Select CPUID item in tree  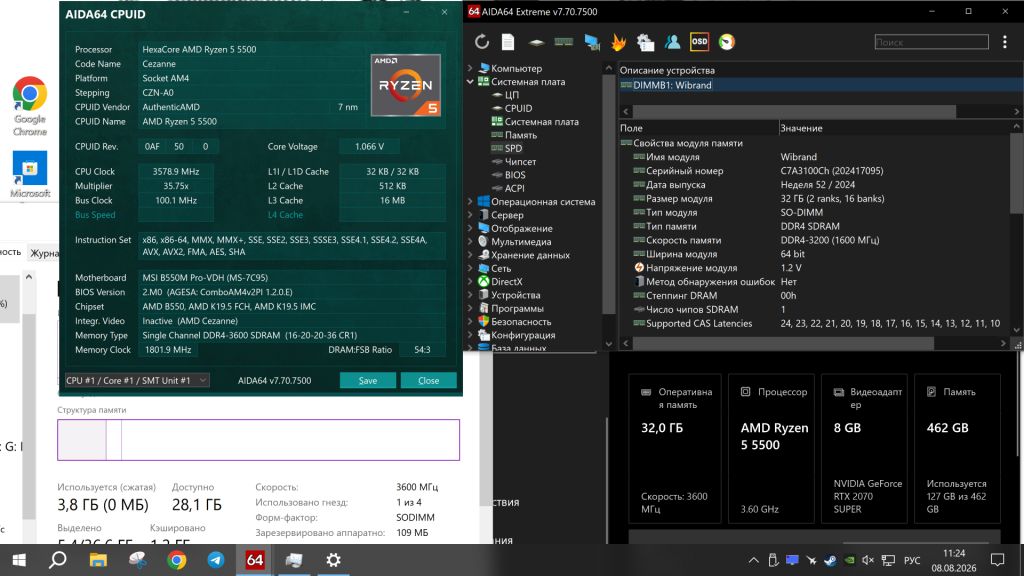point(518,108)
